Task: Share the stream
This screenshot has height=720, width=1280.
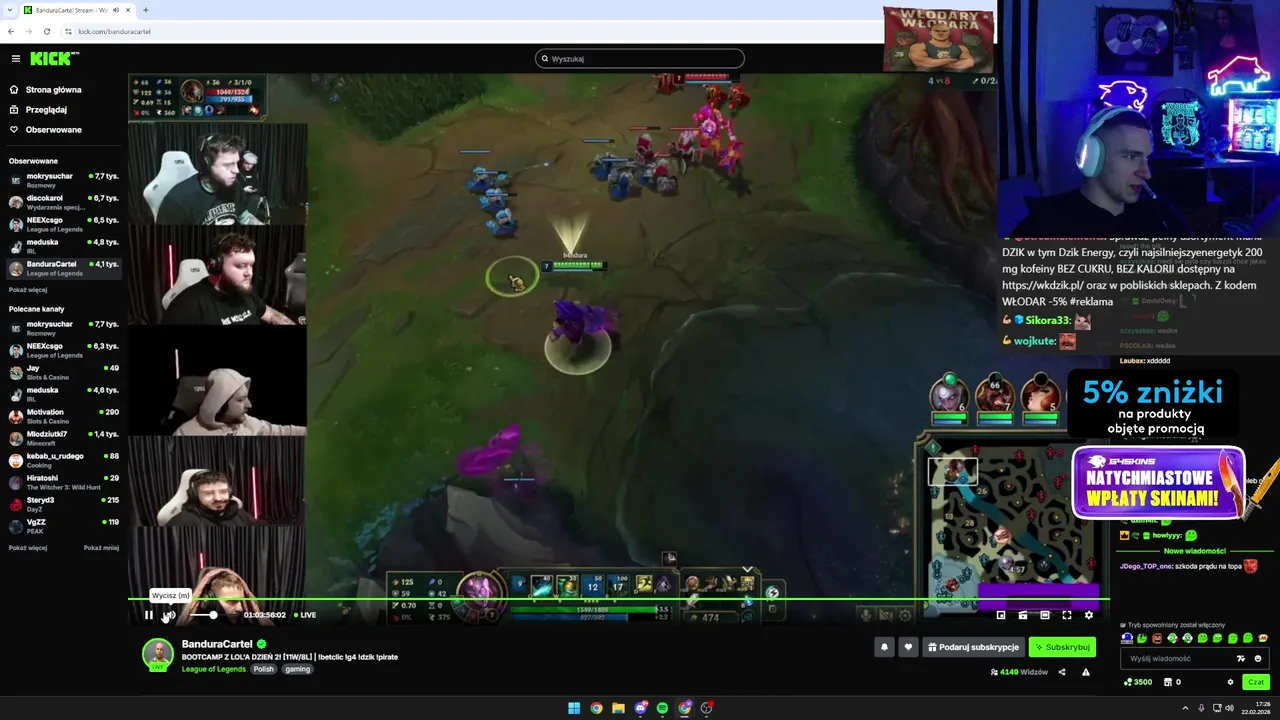Action: (1062, 672)
